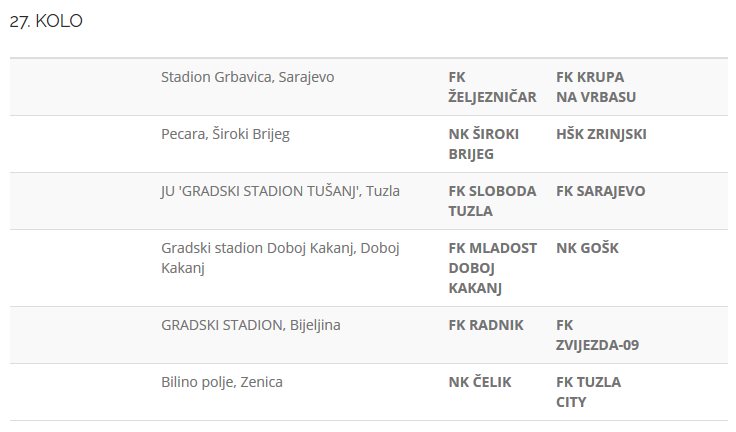Open the FK Krupa na Vrbasu team
This screenshot has width=736, height=432.
tap(596, 87)
